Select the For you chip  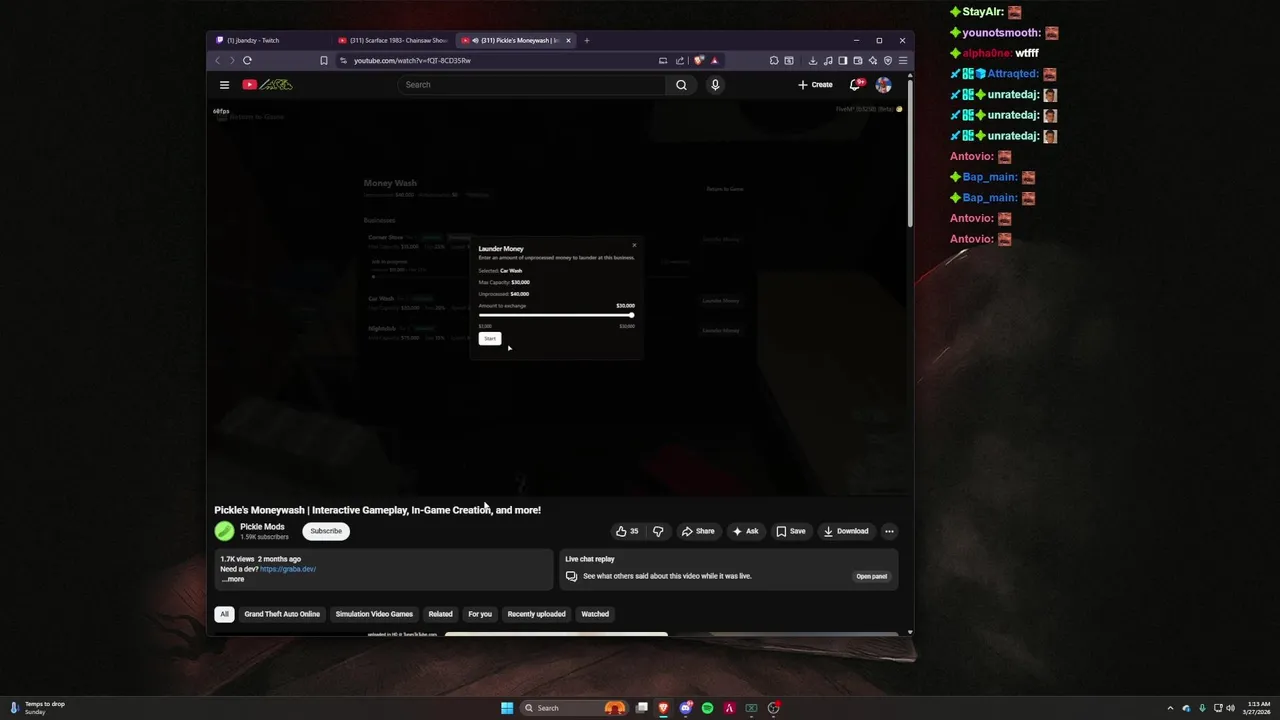click(480, 614)
